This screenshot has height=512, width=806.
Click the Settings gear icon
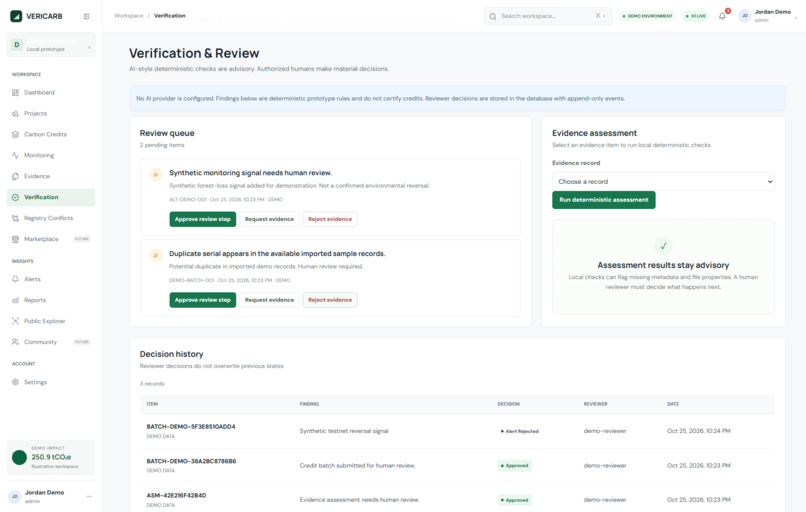click(15, 382)
